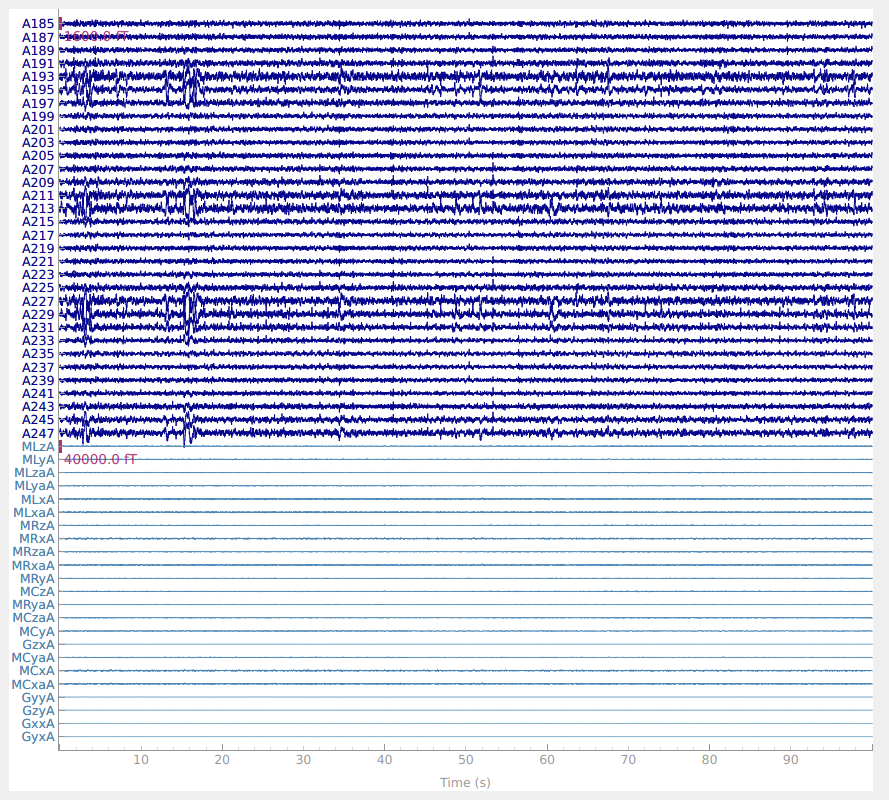This screenshot has height=800, width=889.
Task: Click the Time (s) axis label
Action: pos(465,782)
